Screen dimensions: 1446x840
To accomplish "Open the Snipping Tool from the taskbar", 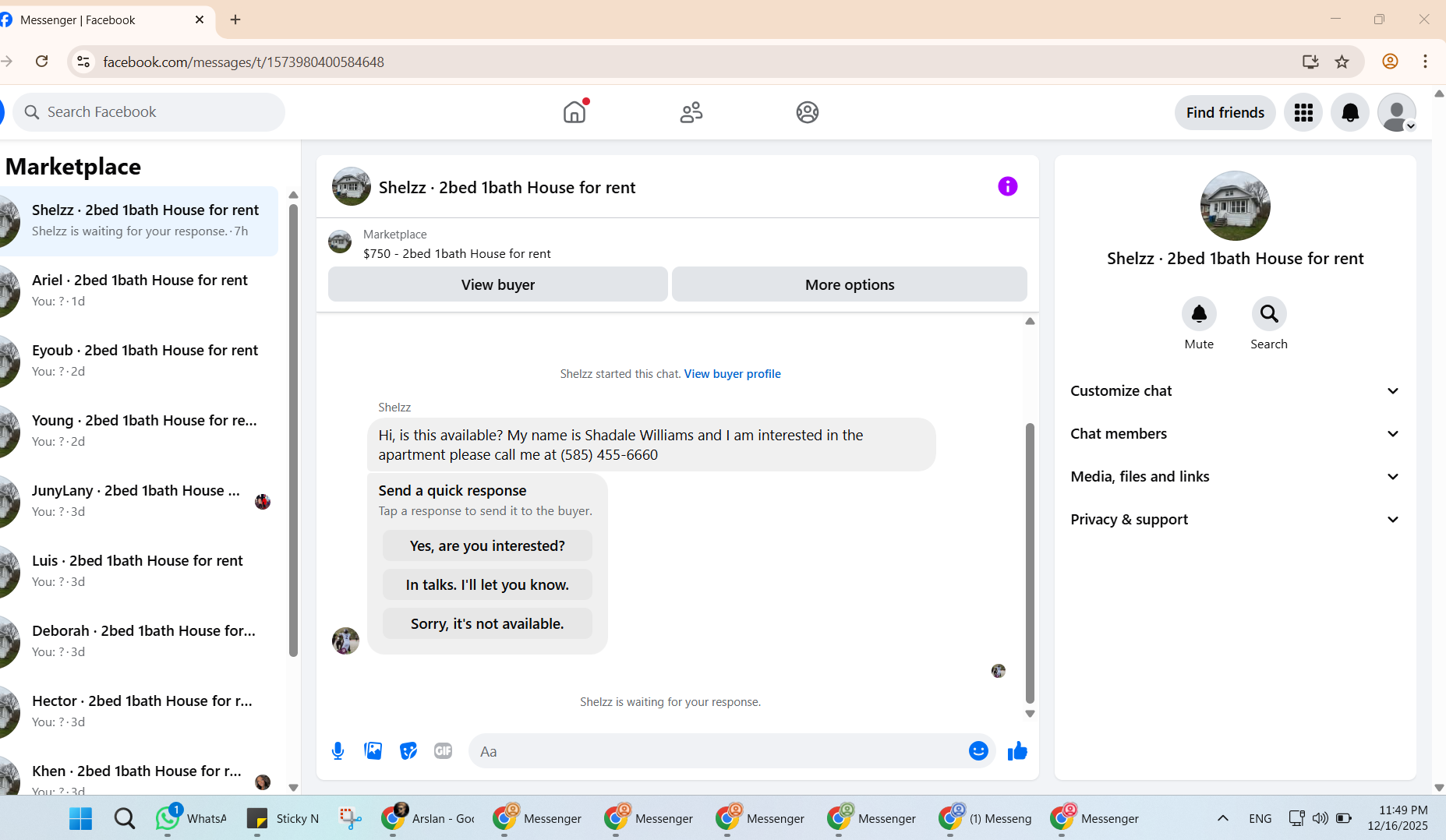I will coord(350,818).
